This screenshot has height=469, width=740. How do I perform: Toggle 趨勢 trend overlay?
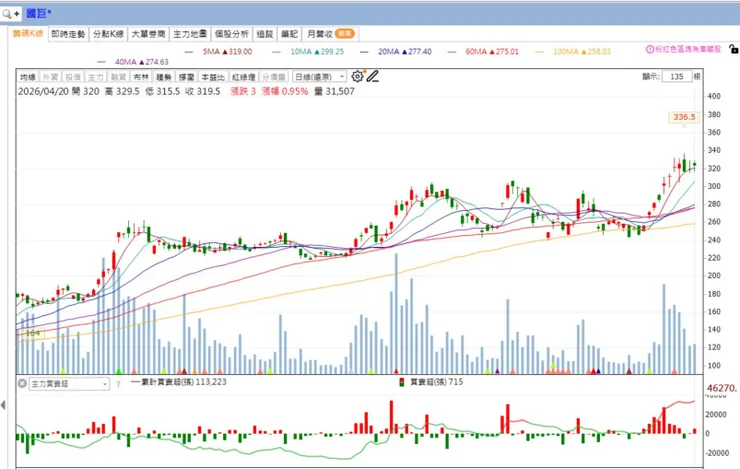(163, 77)
